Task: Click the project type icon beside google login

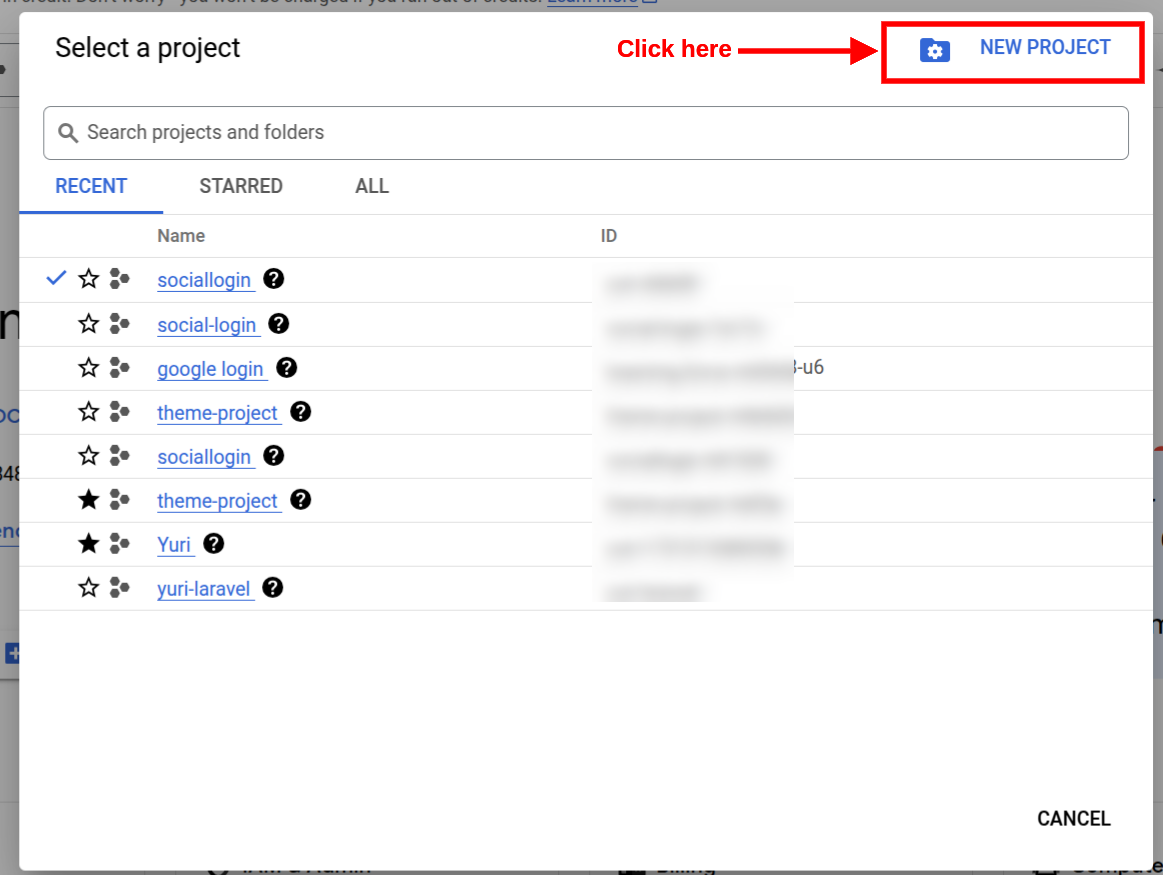Action: point(120,368)
